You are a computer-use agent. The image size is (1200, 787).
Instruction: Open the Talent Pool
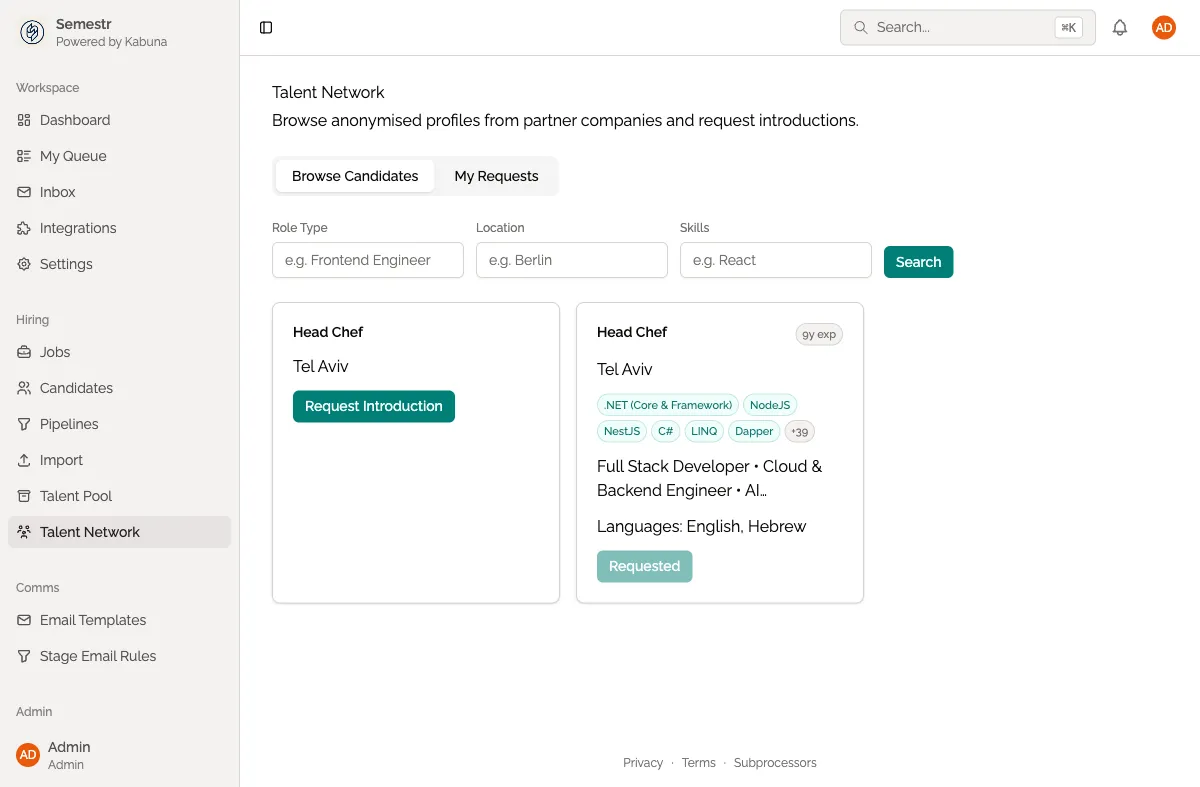point(73,496)
